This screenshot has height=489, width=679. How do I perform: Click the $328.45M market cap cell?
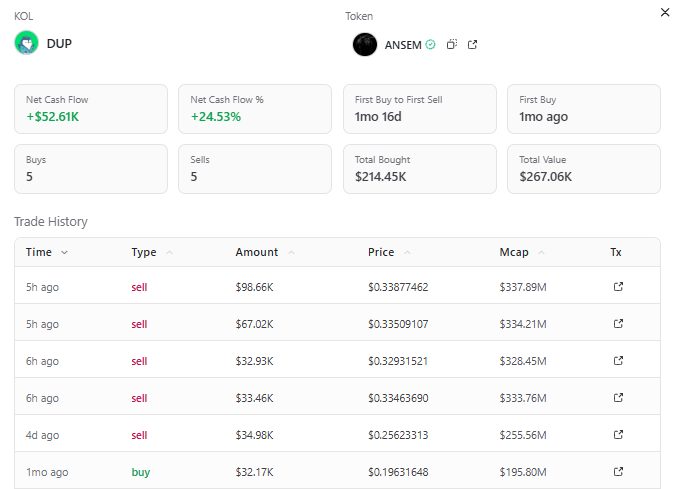[523, 361]
